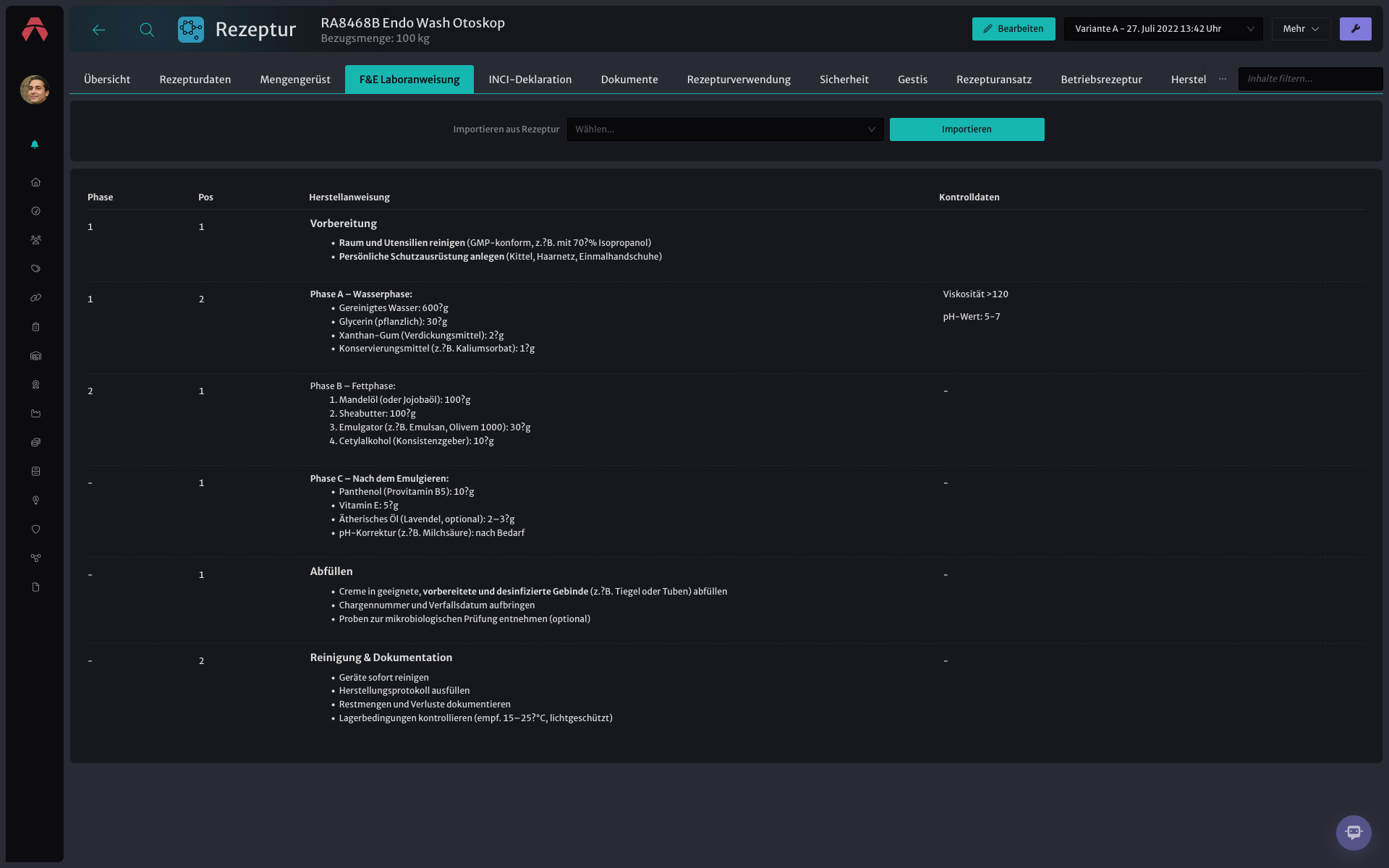The image size is (1389, 868).
Task: Click the RA8468B Endo Wash Otoskop title
Action: (413, 23)
